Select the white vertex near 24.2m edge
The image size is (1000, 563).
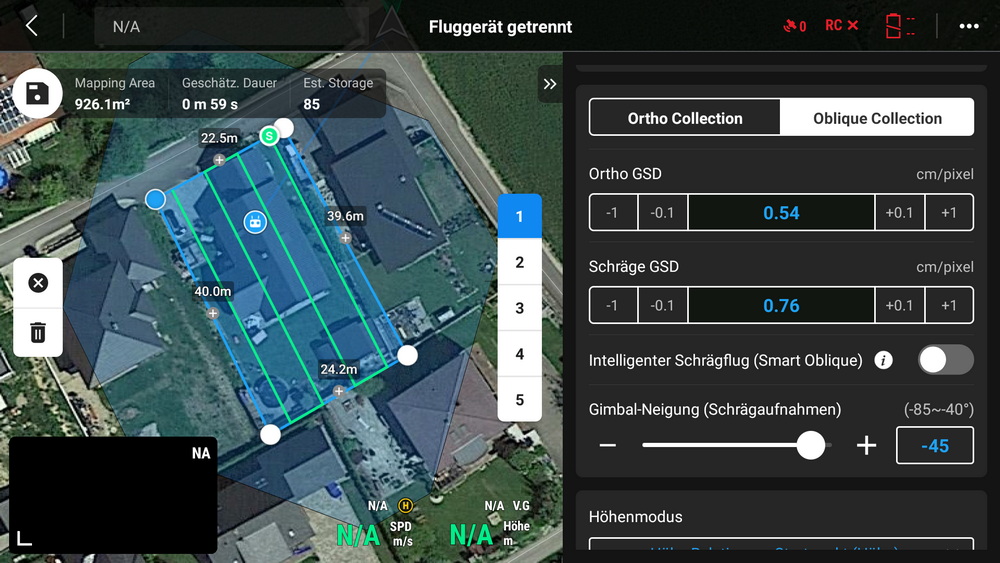[x=408, y=355]
